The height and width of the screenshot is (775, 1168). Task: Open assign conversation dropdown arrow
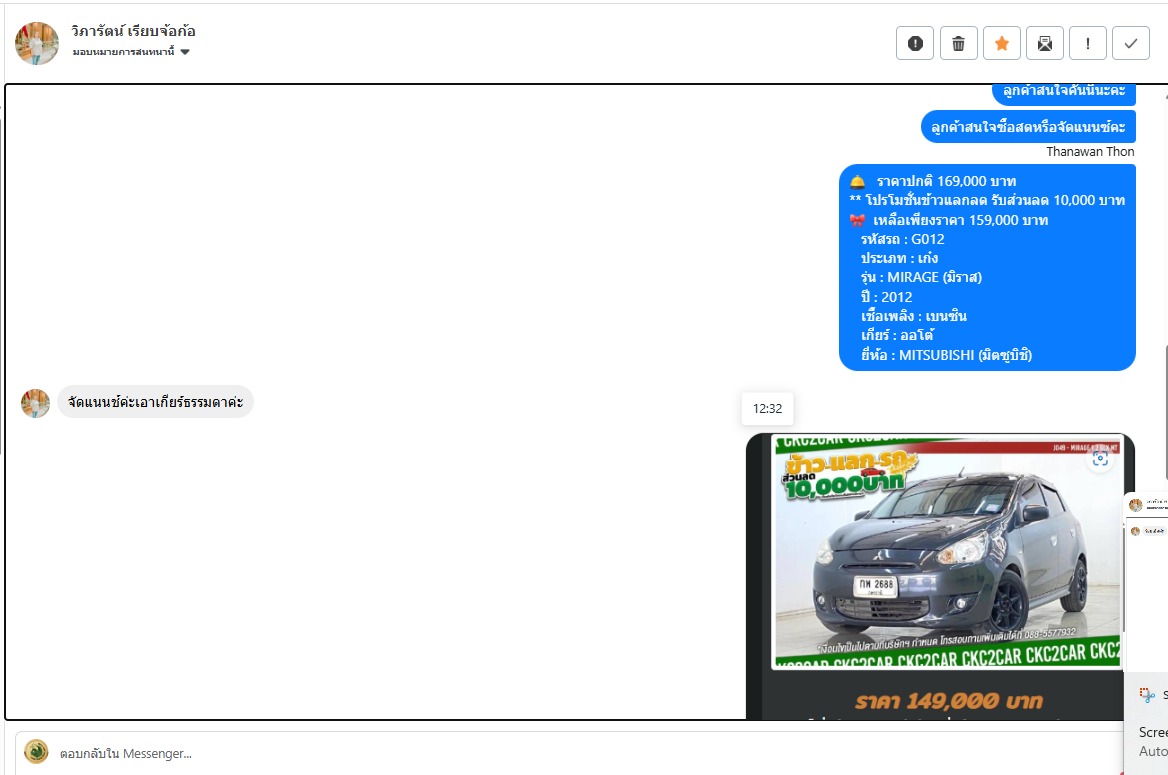click(x=185, y=51)
